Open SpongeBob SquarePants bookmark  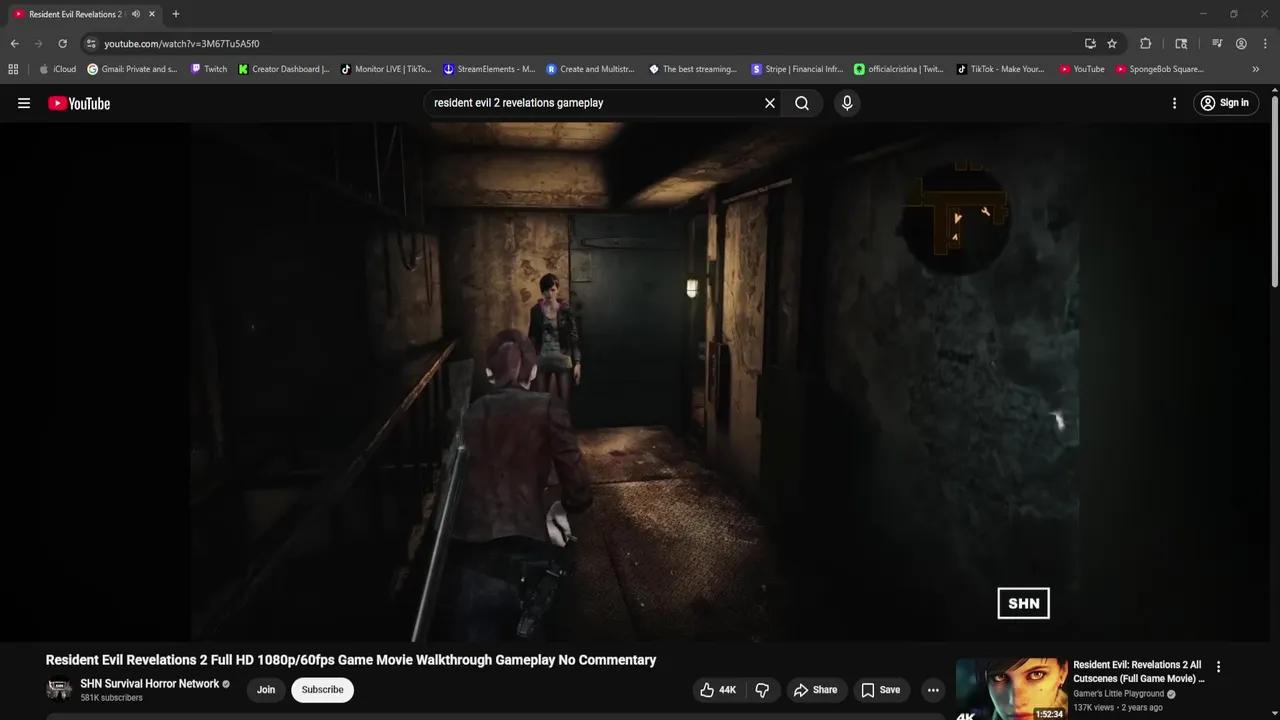pyautogui.click(x=1160, y=69)
